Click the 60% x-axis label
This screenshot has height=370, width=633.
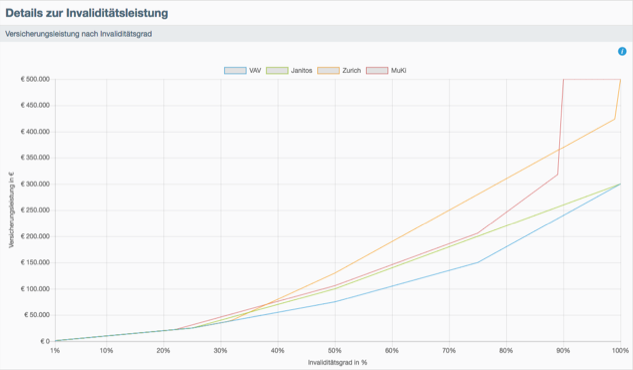pos(392,351)
